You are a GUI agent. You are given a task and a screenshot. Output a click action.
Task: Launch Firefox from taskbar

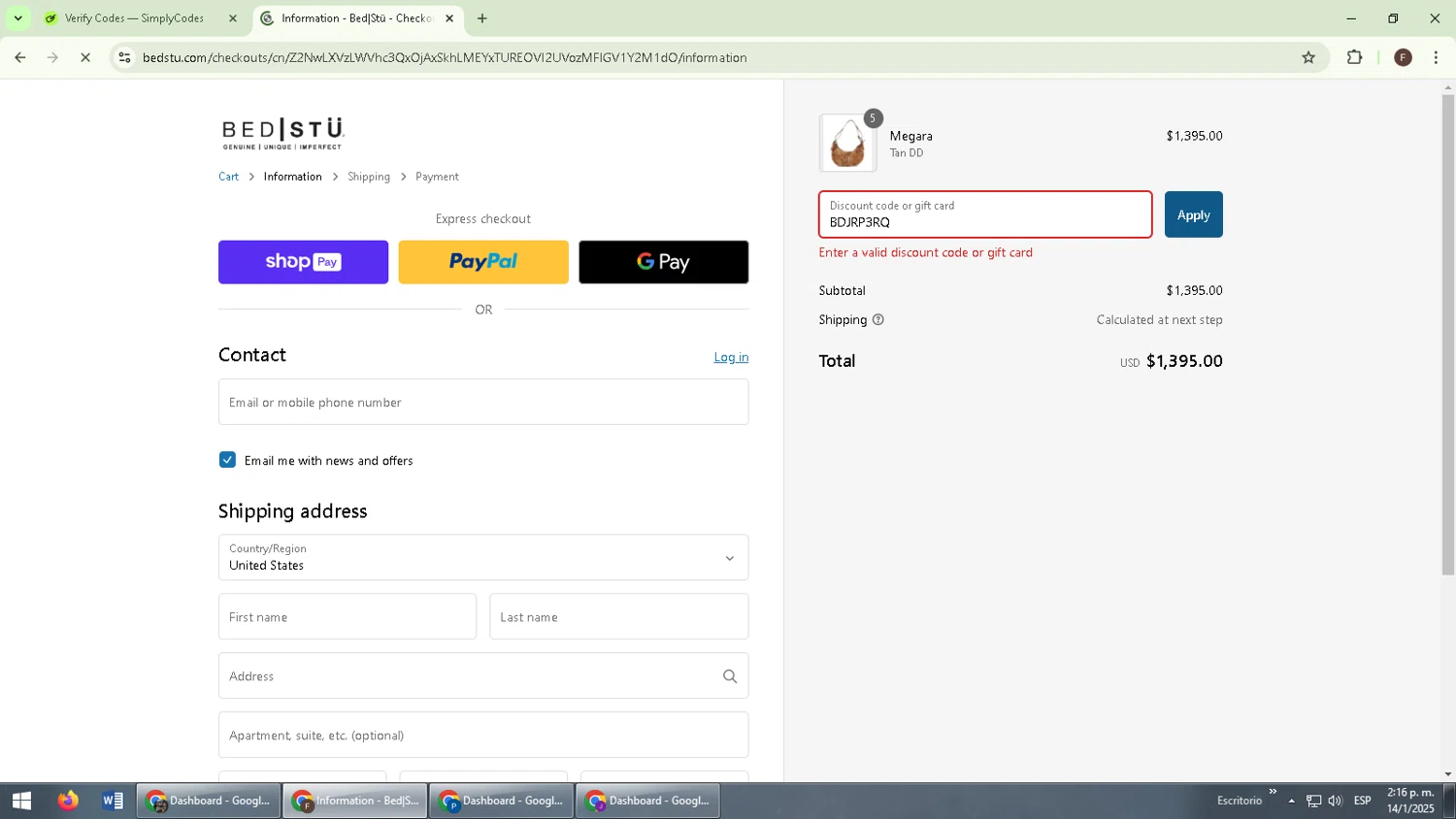pyautogui.click(x=68, y=801)
